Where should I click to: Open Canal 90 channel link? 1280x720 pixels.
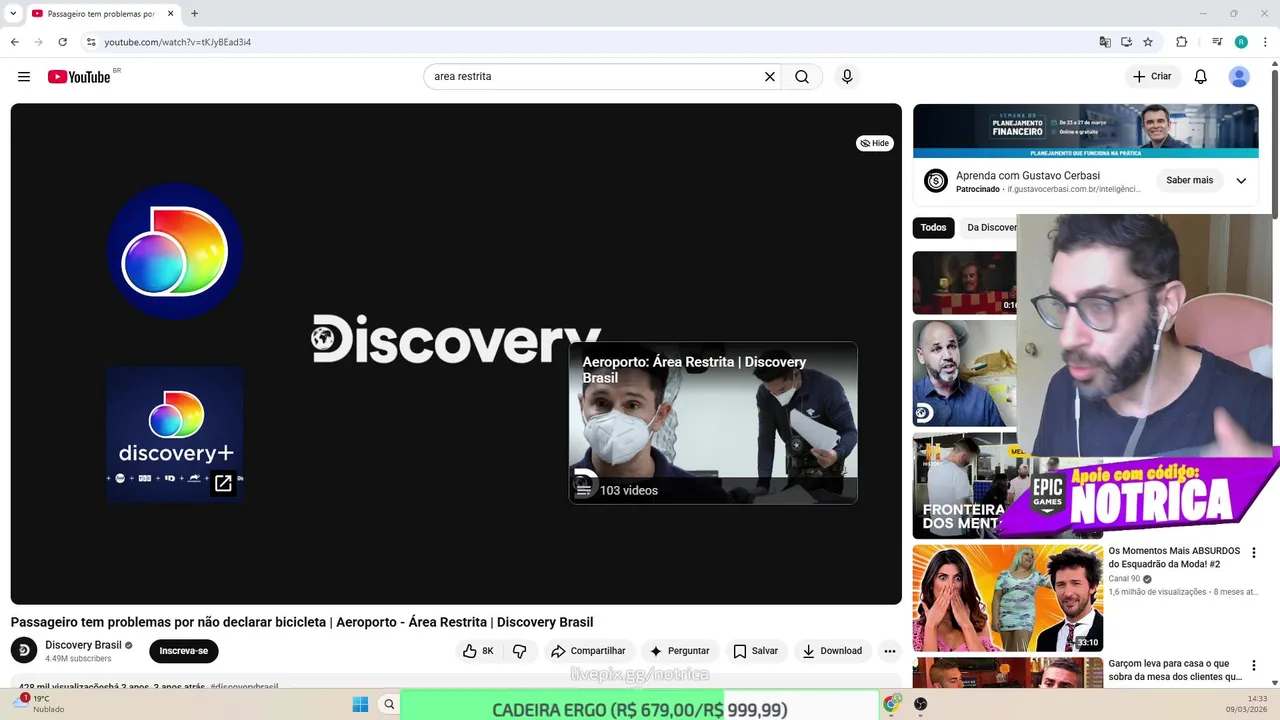[1125, 579]
